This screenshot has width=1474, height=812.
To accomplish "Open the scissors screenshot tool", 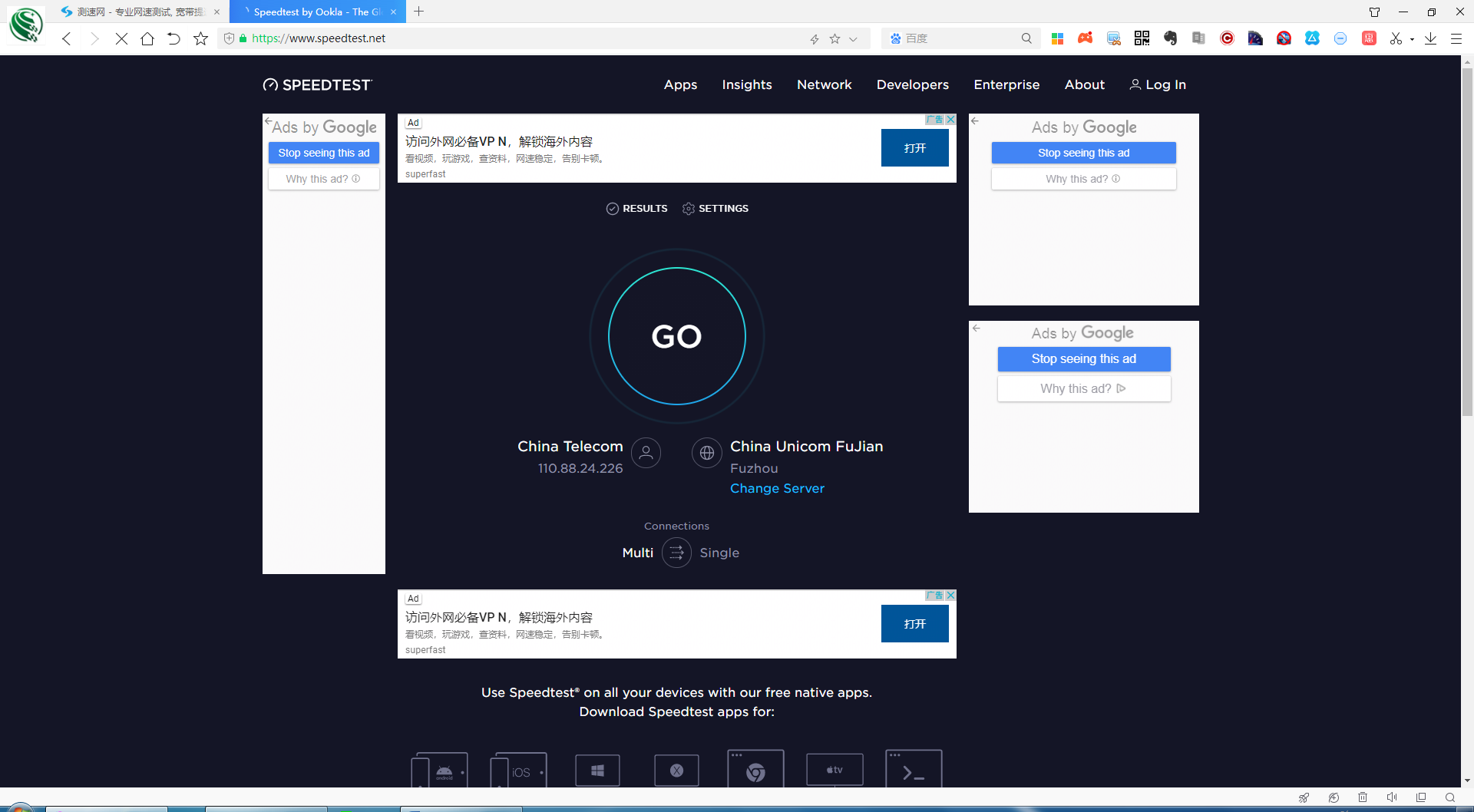I will [1396, 38].
